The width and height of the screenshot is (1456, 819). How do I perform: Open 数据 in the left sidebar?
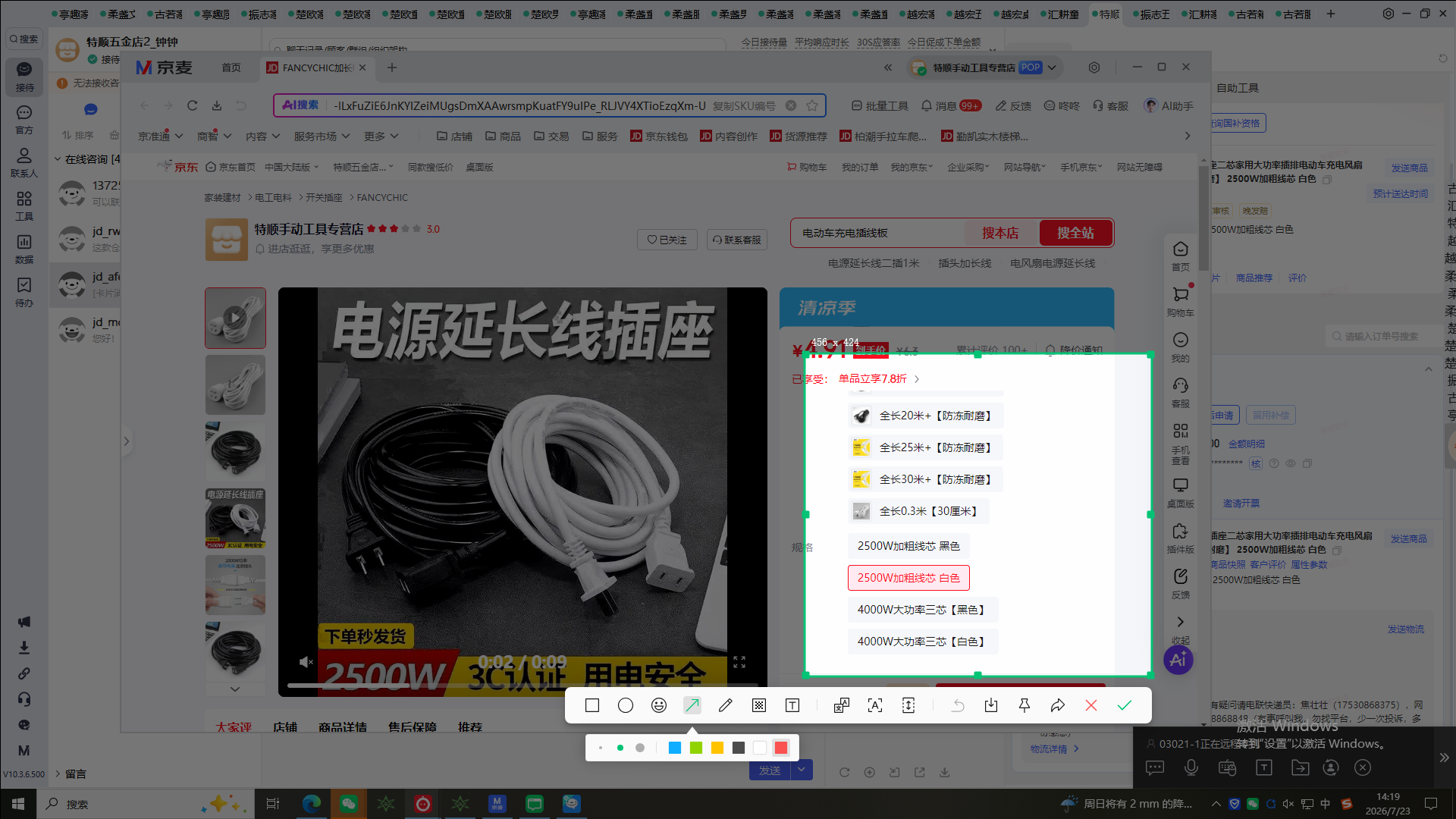(x=24, y=248)
